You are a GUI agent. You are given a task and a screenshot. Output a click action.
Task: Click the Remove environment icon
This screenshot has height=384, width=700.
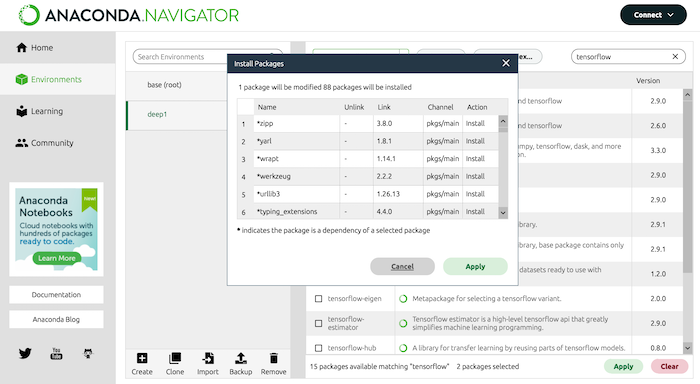(x=274, y=359)
